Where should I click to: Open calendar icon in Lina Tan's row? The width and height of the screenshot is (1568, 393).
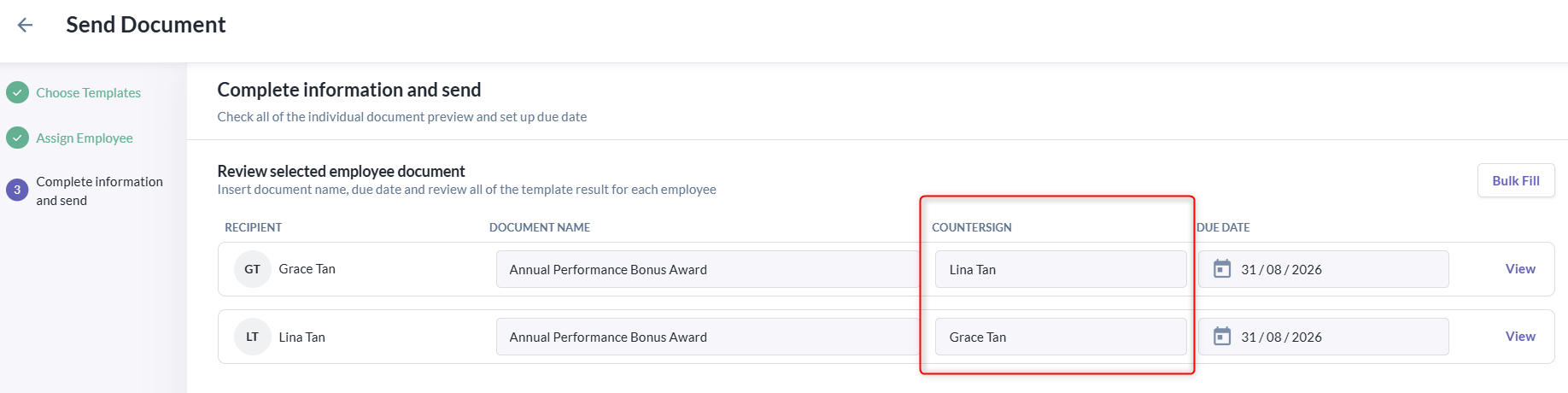1222,337
